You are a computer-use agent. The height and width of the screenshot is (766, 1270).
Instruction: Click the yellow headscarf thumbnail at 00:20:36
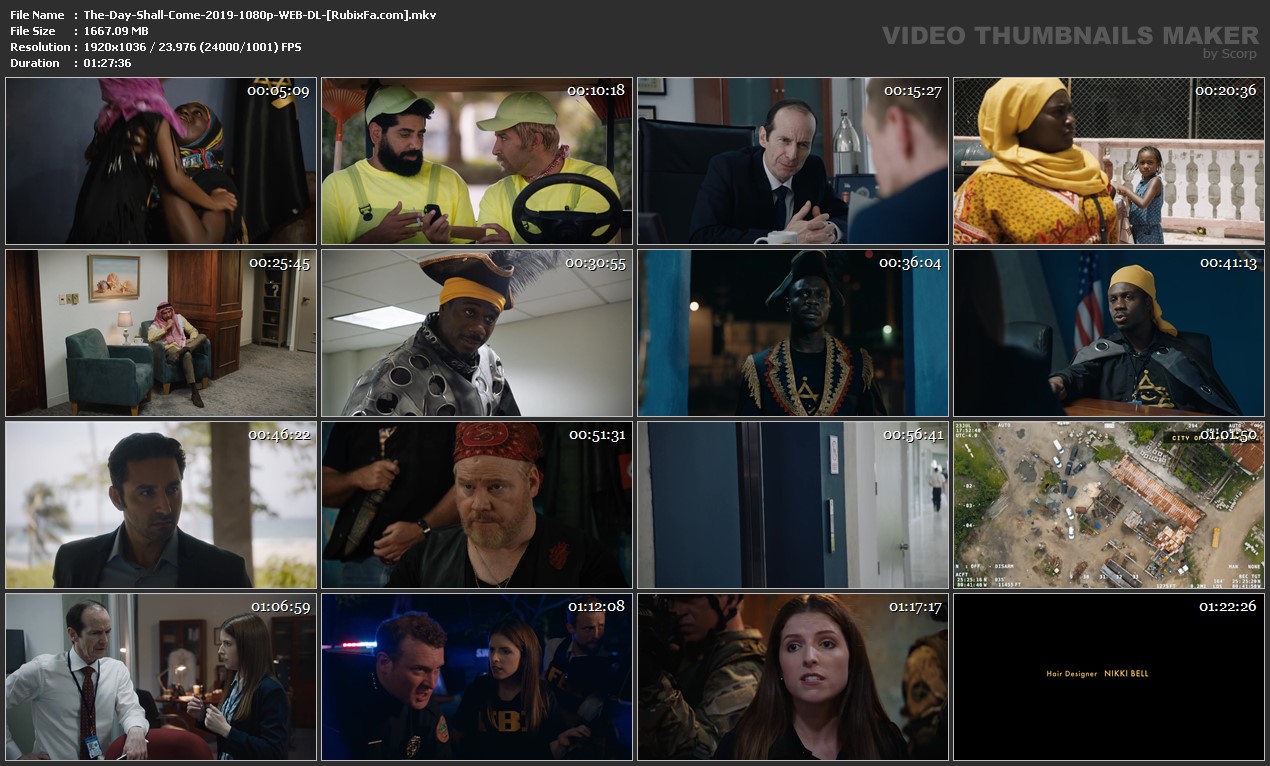[x=1109, y=161]
